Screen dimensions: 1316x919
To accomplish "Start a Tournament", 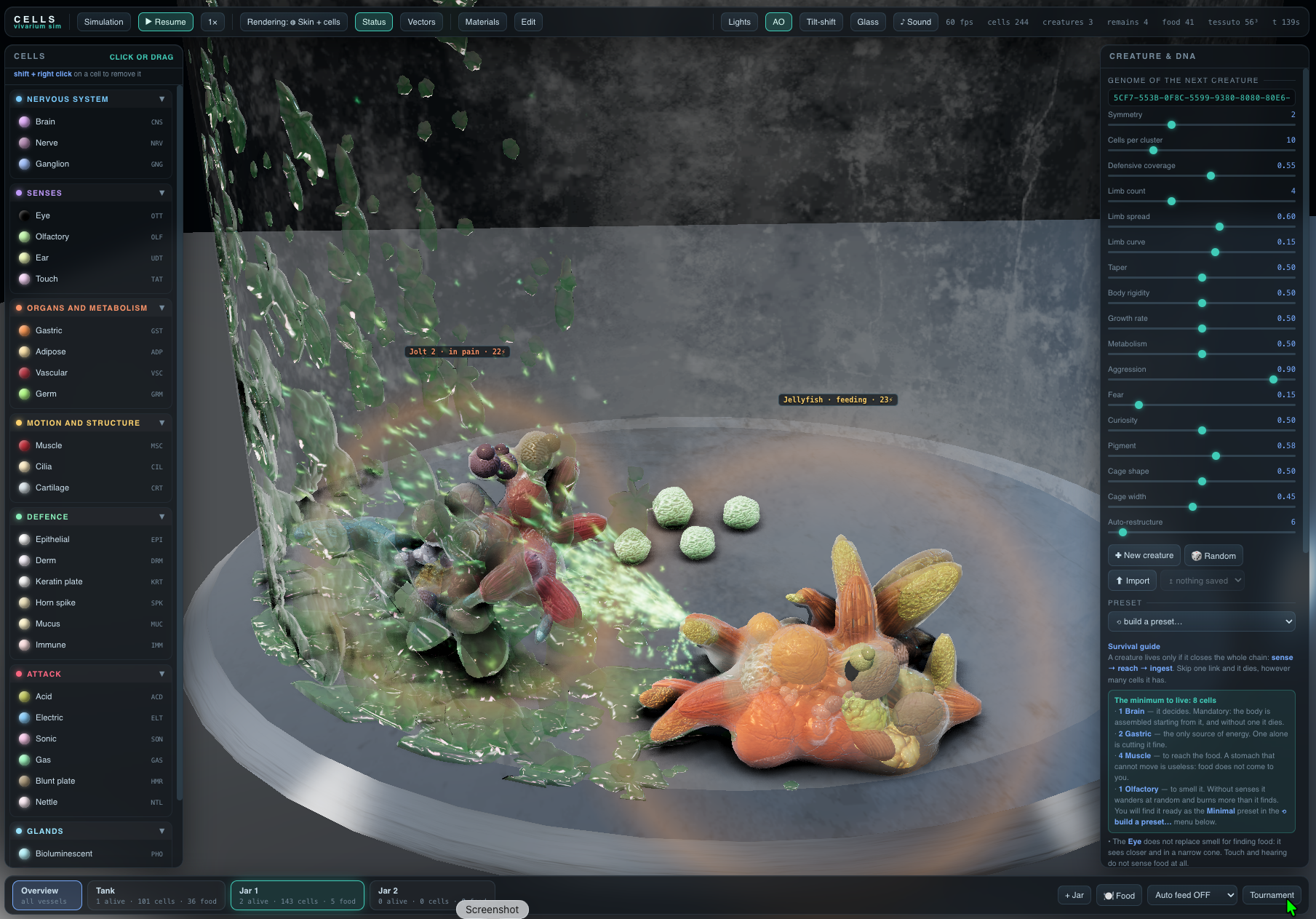I will point(1272,895).
